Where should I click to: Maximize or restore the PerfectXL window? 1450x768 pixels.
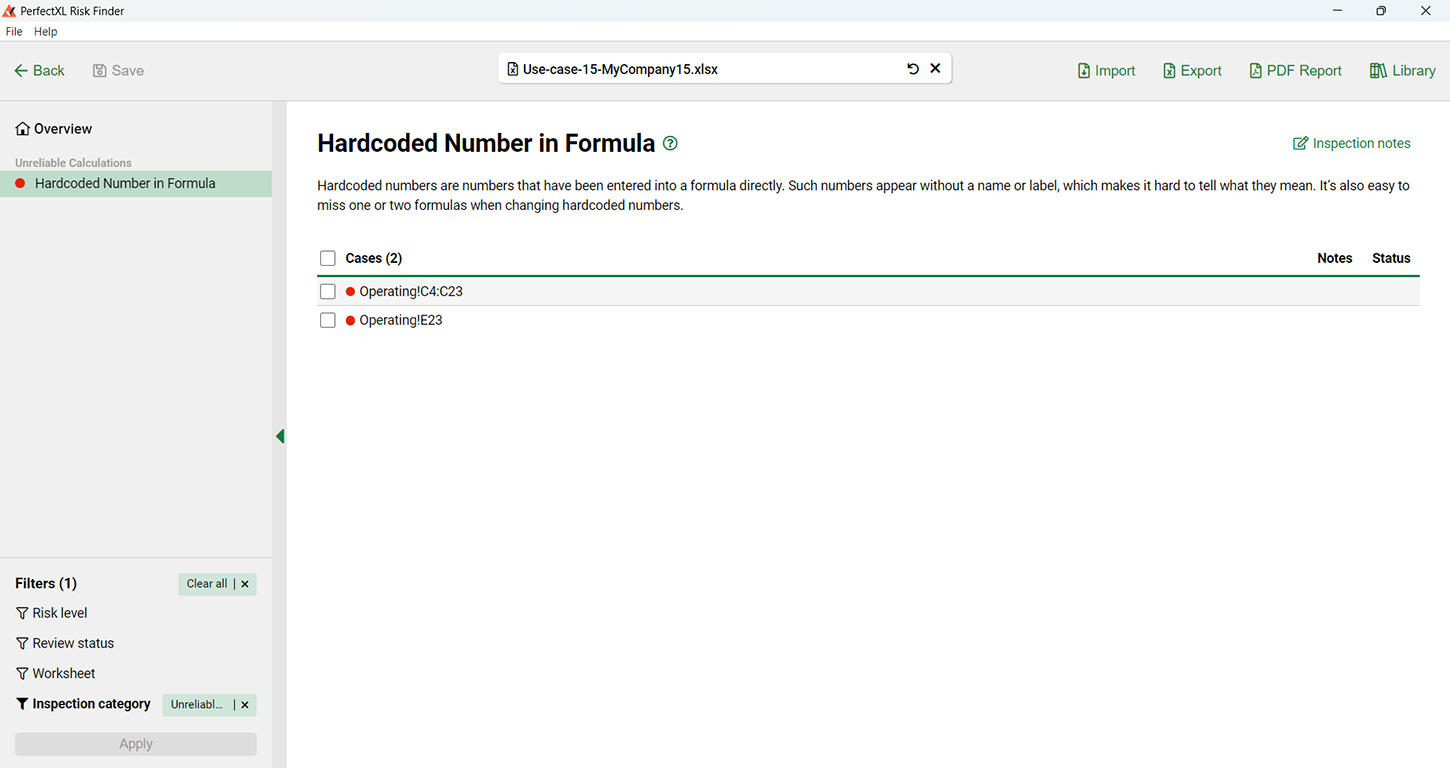[1381, 11]
